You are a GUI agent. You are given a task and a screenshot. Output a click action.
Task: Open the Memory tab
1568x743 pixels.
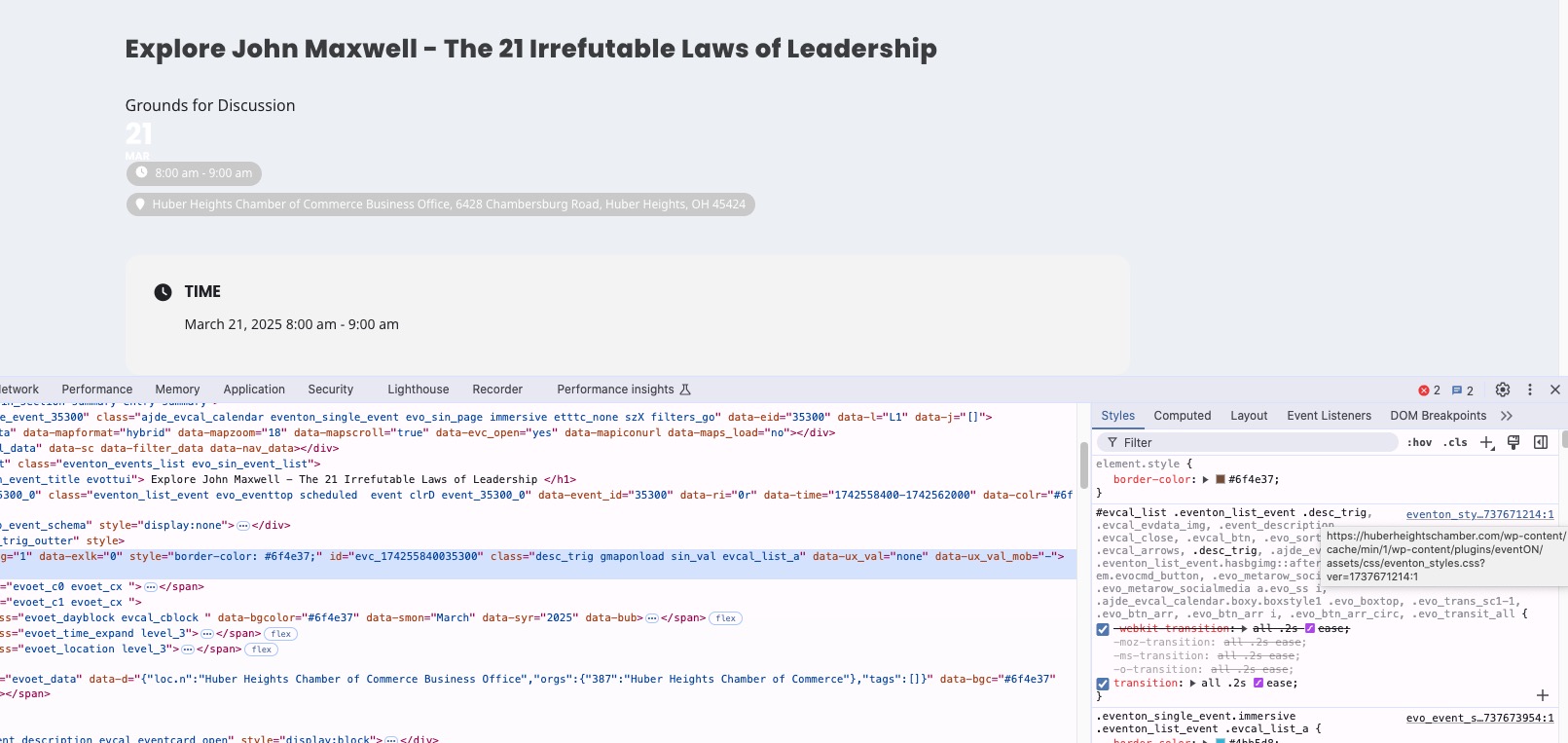click(x=177, y=390)
